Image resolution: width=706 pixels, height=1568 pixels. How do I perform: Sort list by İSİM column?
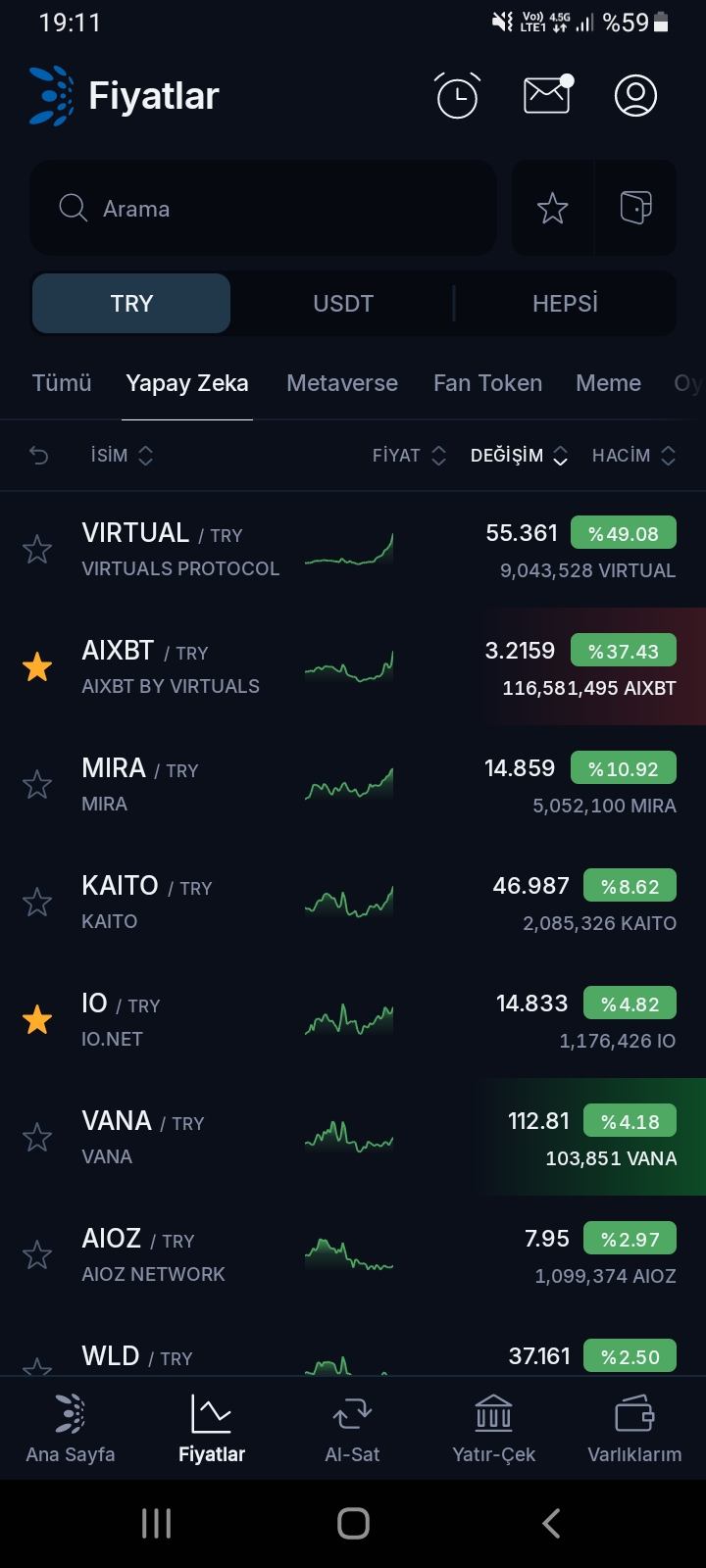[122, 455]
